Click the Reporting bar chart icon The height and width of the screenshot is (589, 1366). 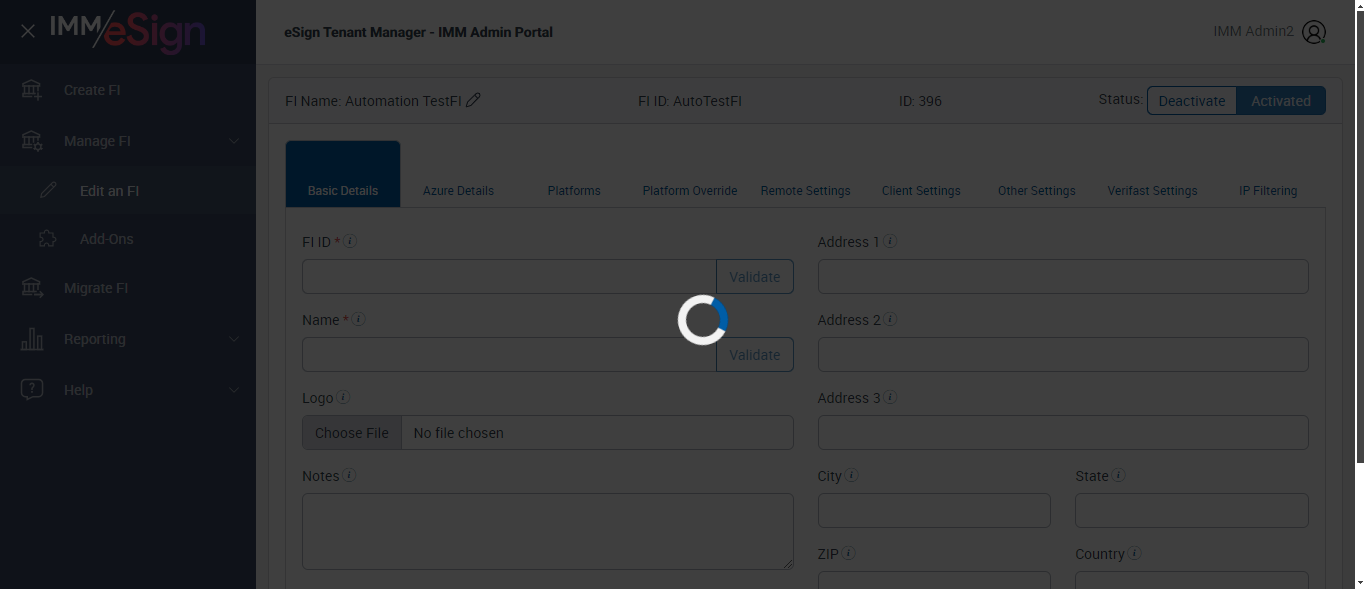pyautogui.click(x=32, y=339)
